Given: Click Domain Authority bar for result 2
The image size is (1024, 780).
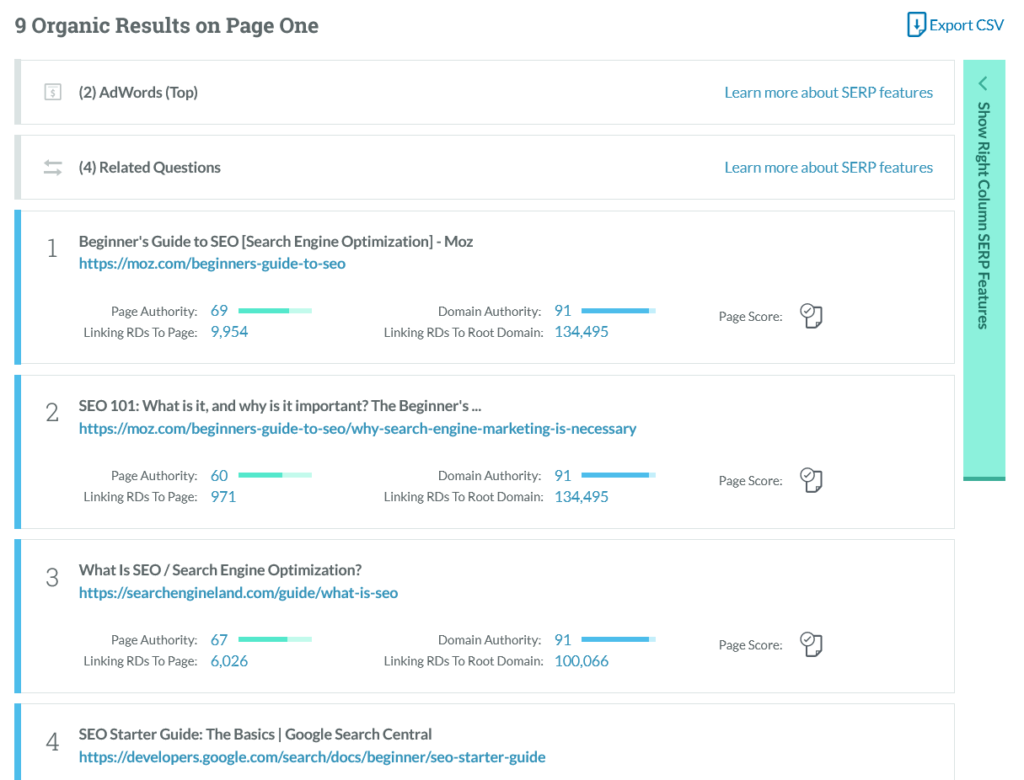Looking at the screenshot, I should click(618, 475).
